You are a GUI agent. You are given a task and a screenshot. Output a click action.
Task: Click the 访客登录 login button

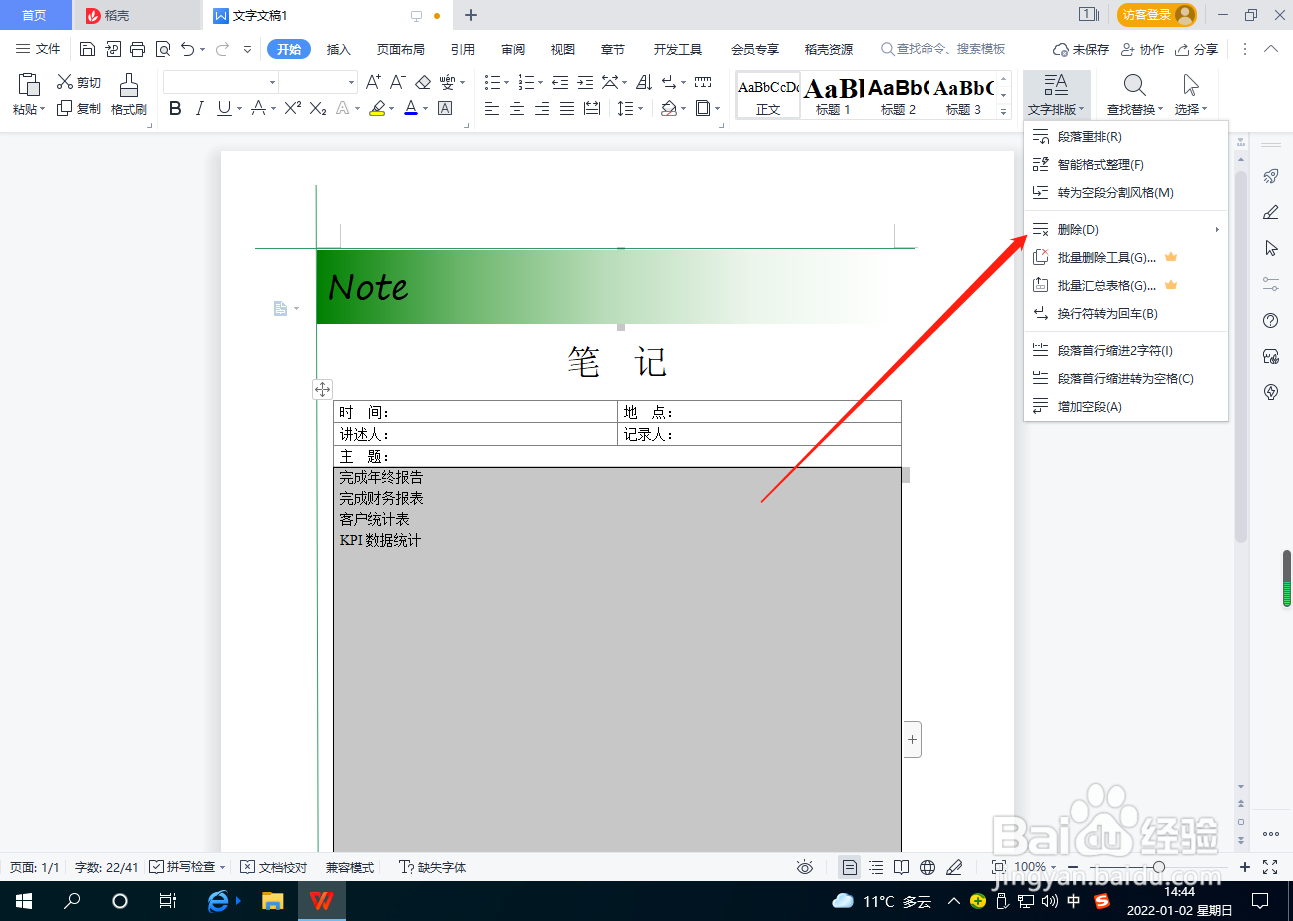pos(1154,15)
